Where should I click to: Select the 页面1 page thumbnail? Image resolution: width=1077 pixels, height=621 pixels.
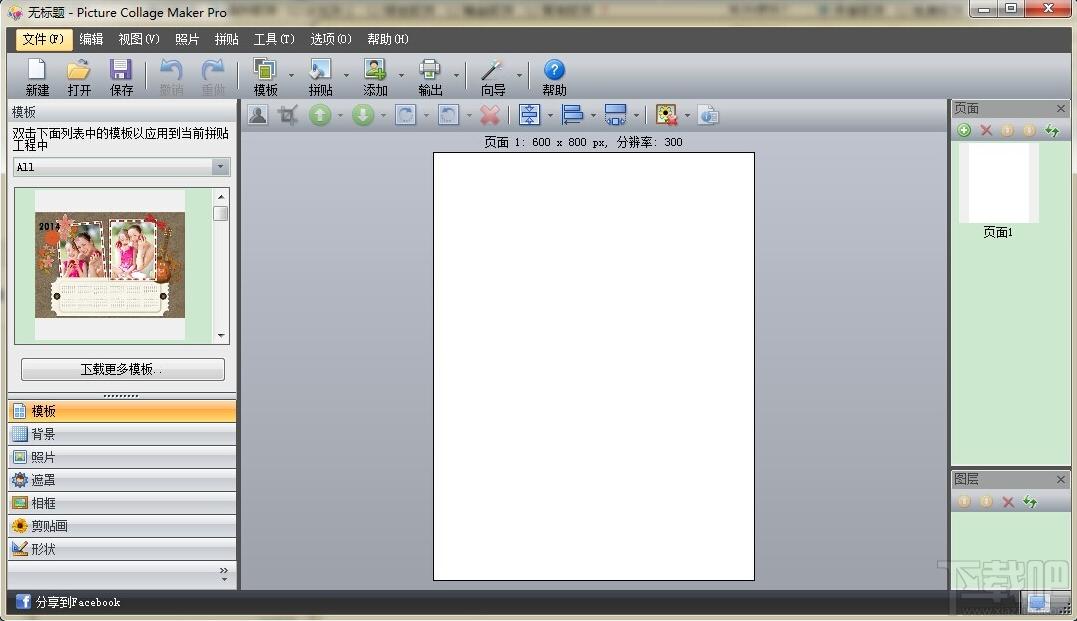pos(998,183)
